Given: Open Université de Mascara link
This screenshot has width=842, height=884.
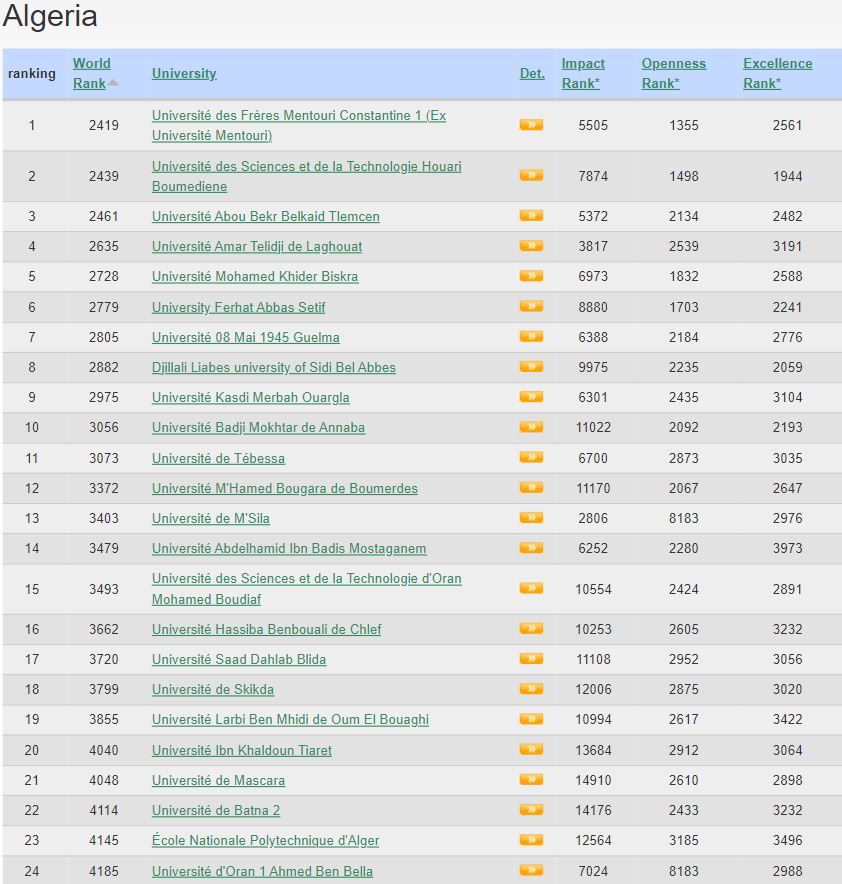Looking at the screenshot, I should coord(218,780).
